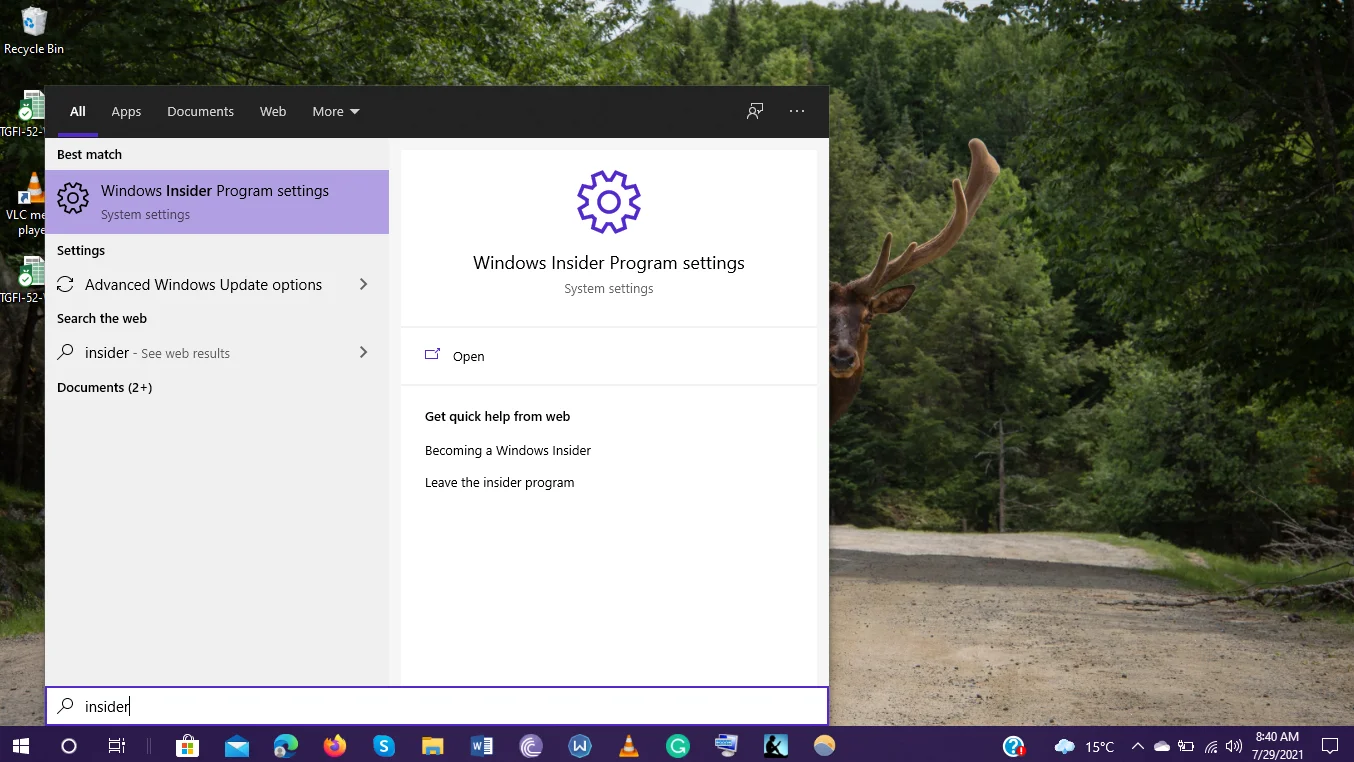The width and height of the screenshot is (1354, 762).
Task: Open the search options ellipsis menu
Action: coord(797,111)
